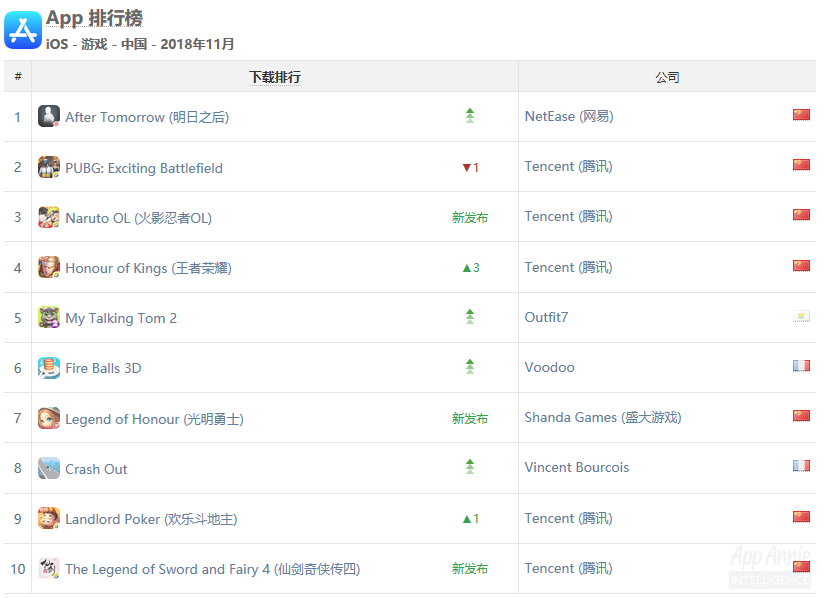Click the China flag next to Shanda Games

click(801, 416)
